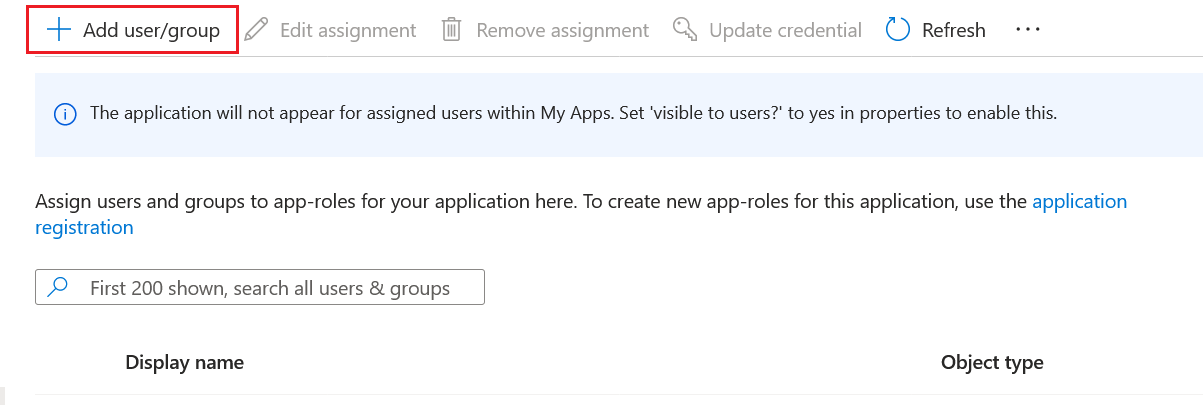Select the 'Update credential' toolbar command
The height and width of the screenshot is (405, 1203).
point(785,30)
